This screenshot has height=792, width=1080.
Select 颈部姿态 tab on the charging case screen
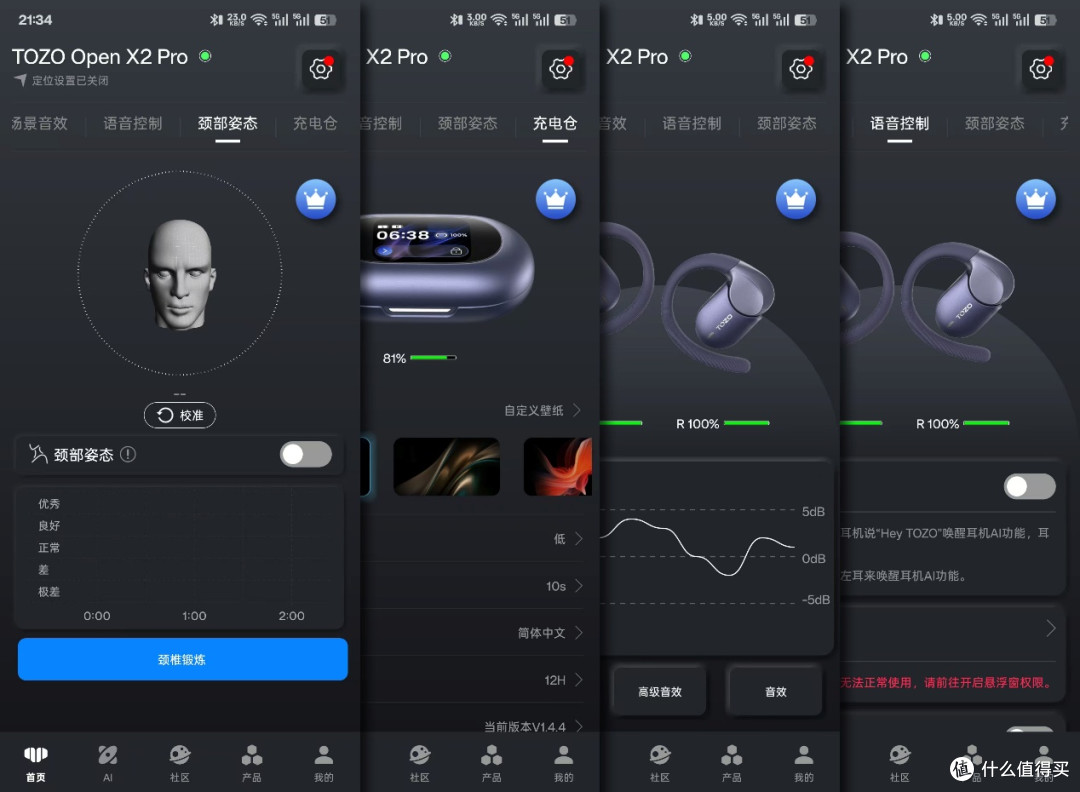click(468, 123)
